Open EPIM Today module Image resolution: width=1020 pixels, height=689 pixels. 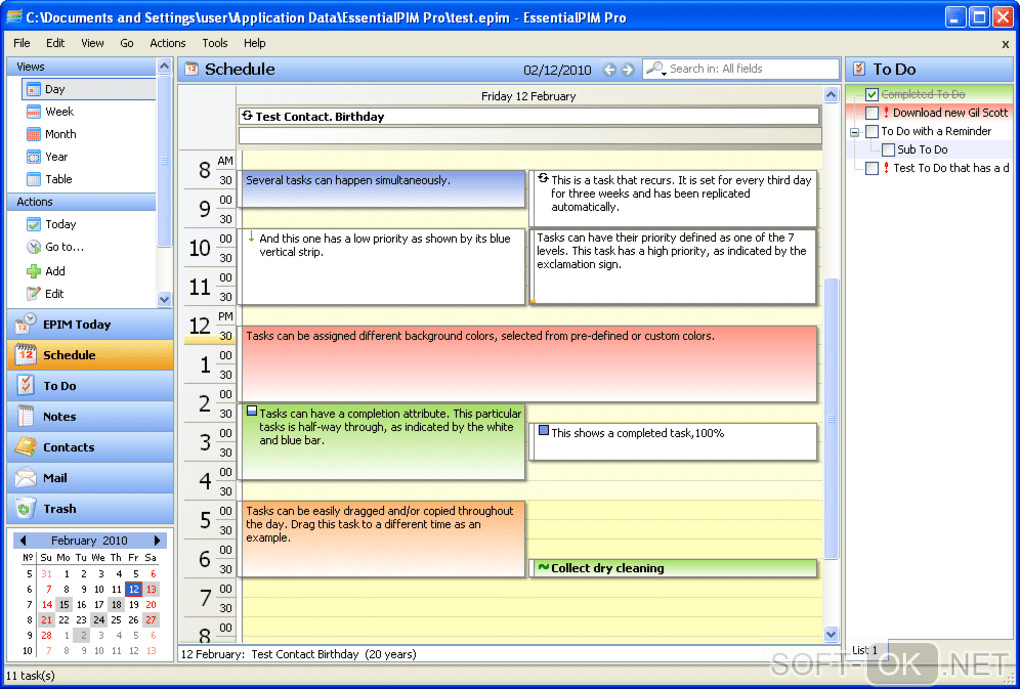(x=90, y=324)
